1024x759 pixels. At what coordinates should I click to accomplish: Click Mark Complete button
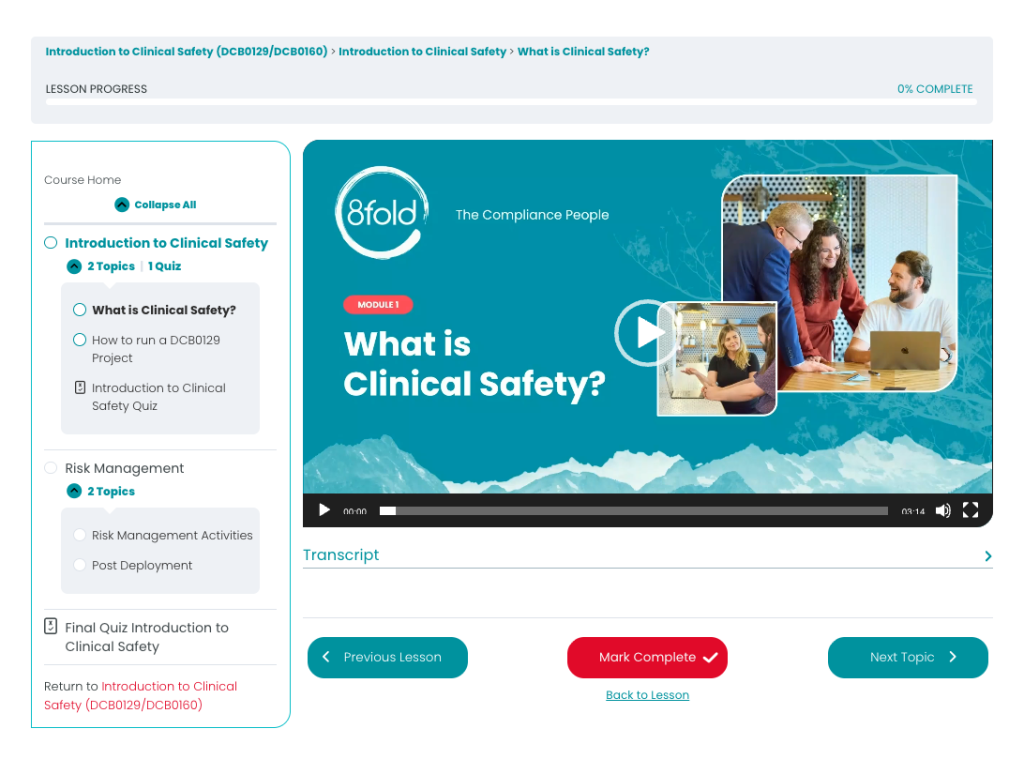[647, 657]
